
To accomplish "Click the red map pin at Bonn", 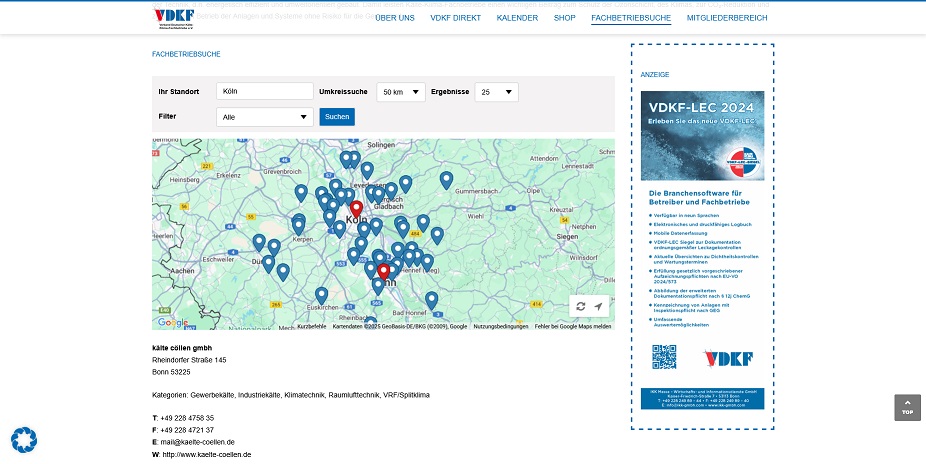I will (383, 273).
